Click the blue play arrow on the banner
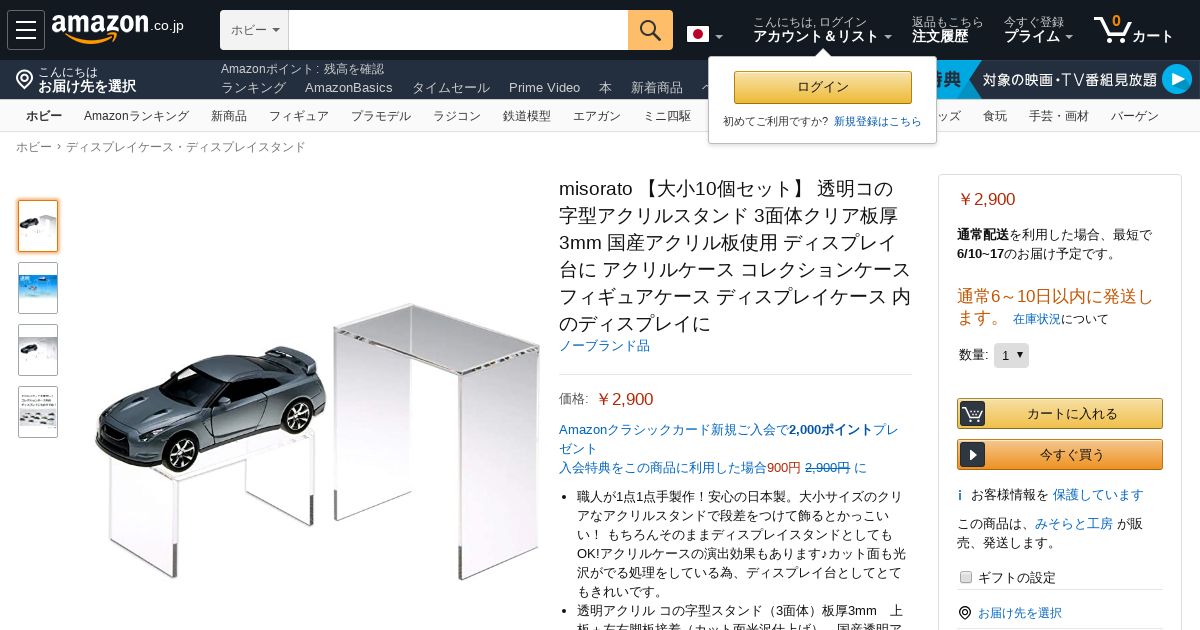Viewport: 1200px width, 630px height. point(1177,79)
